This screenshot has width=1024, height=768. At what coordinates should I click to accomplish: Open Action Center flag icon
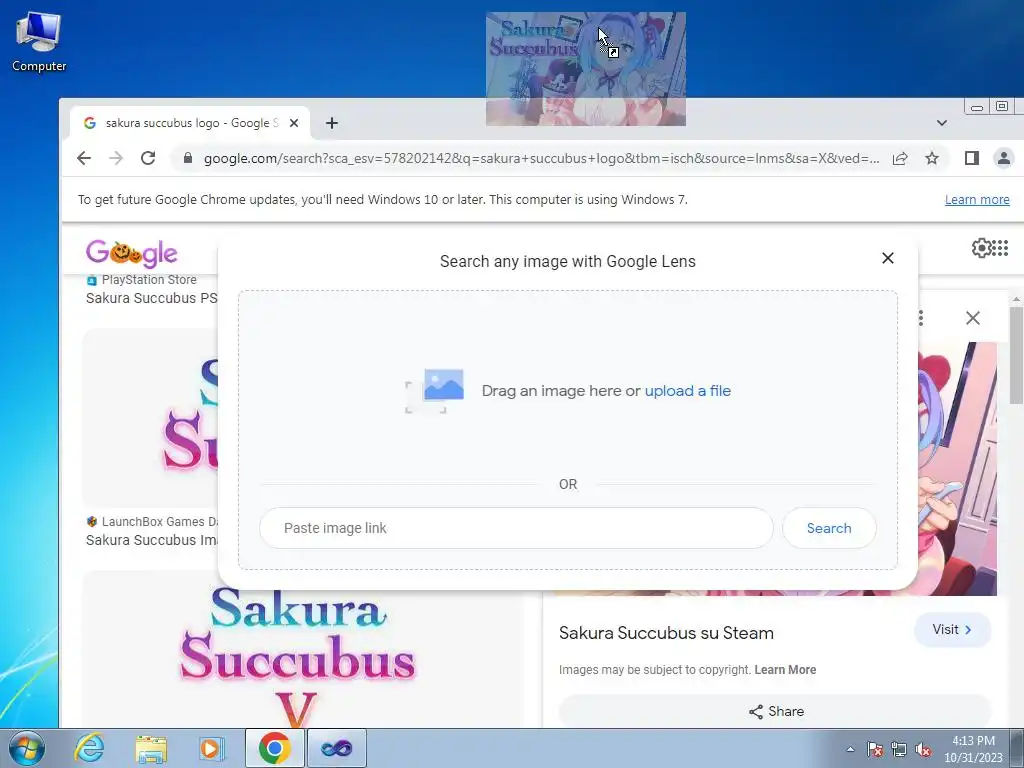click(875, 749)
